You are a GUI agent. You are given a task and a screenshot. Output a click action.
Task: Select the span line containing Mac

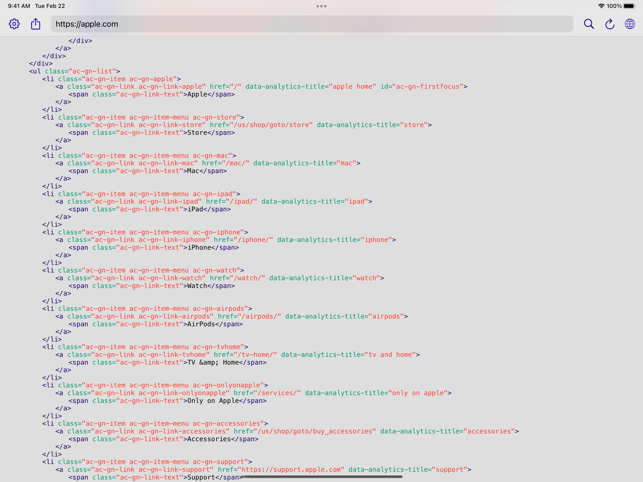[x=148, y=171]
